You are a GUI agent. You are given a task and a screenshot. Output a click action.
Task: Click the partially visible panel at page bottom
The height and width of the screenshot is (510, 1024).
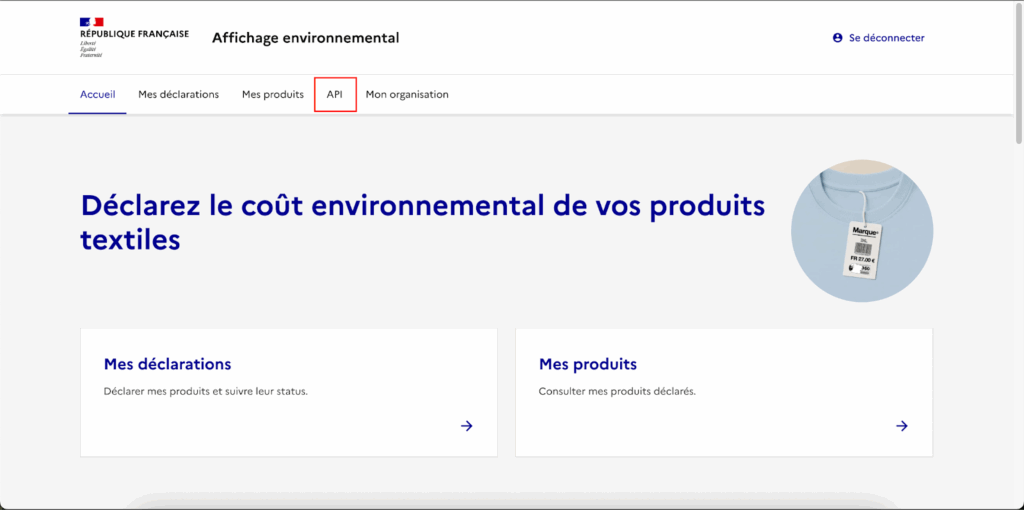pyautogui.click(x=511, y=500)
